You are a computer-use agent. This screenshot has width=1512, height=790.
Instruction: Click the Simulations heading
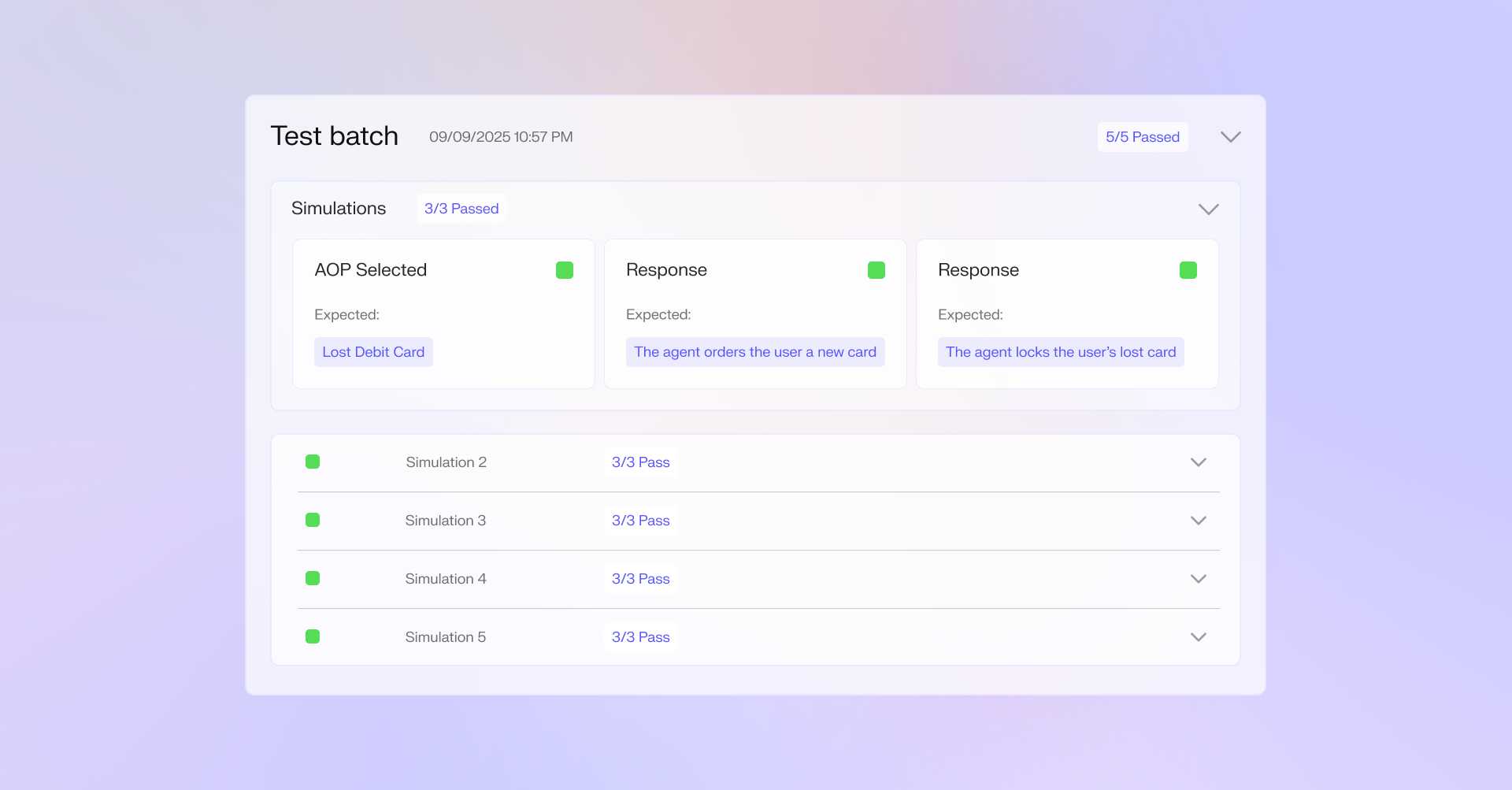[x=339, y=209]
